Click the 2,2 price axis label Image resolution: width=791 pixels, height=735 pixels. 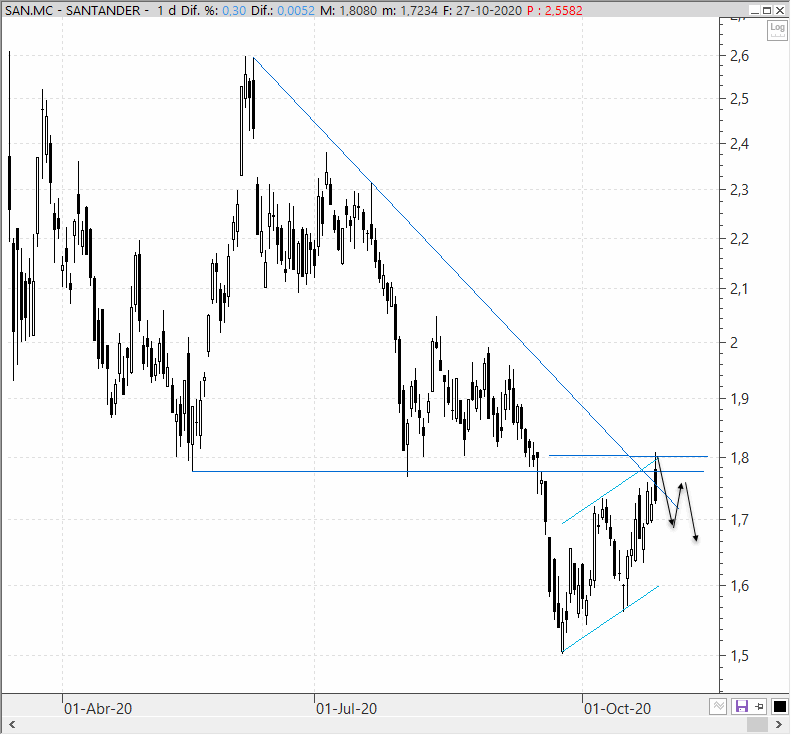coord(739,239)
